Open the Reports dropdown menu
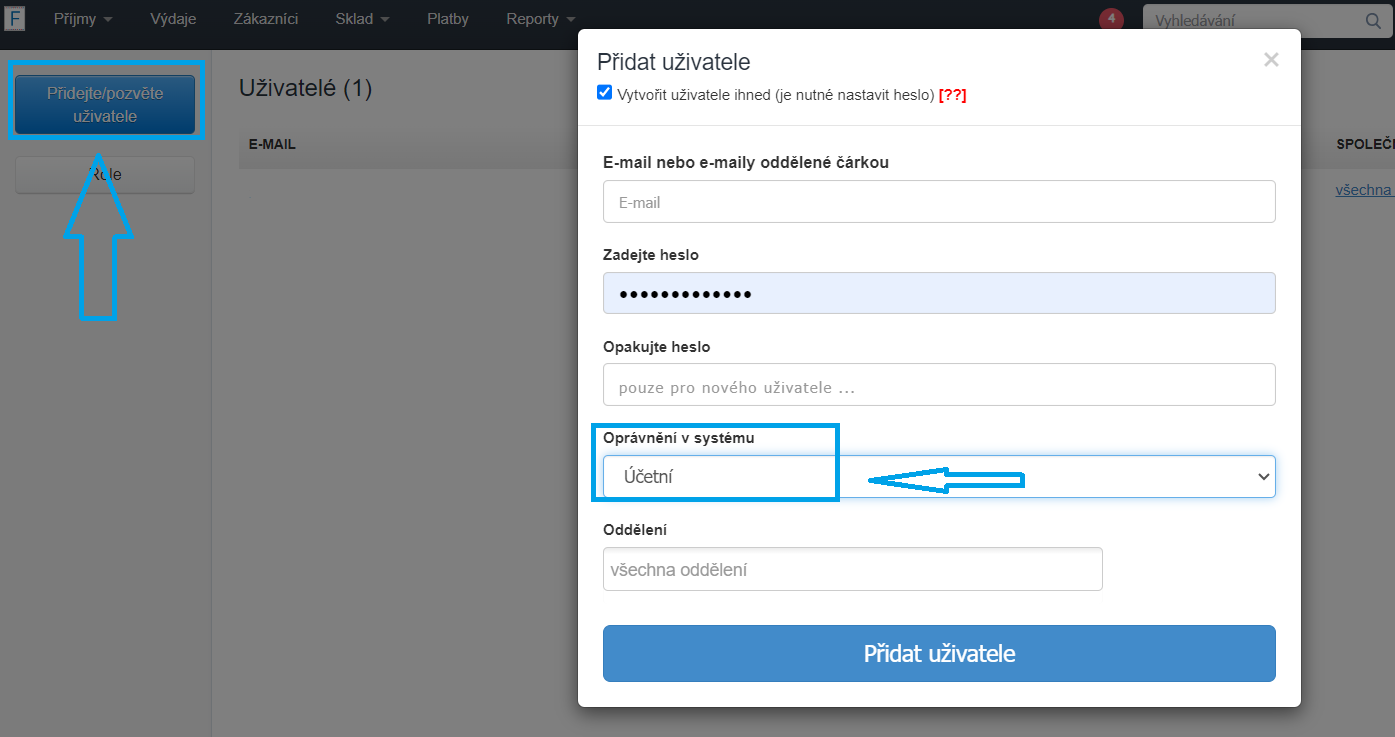 (540, 19)
